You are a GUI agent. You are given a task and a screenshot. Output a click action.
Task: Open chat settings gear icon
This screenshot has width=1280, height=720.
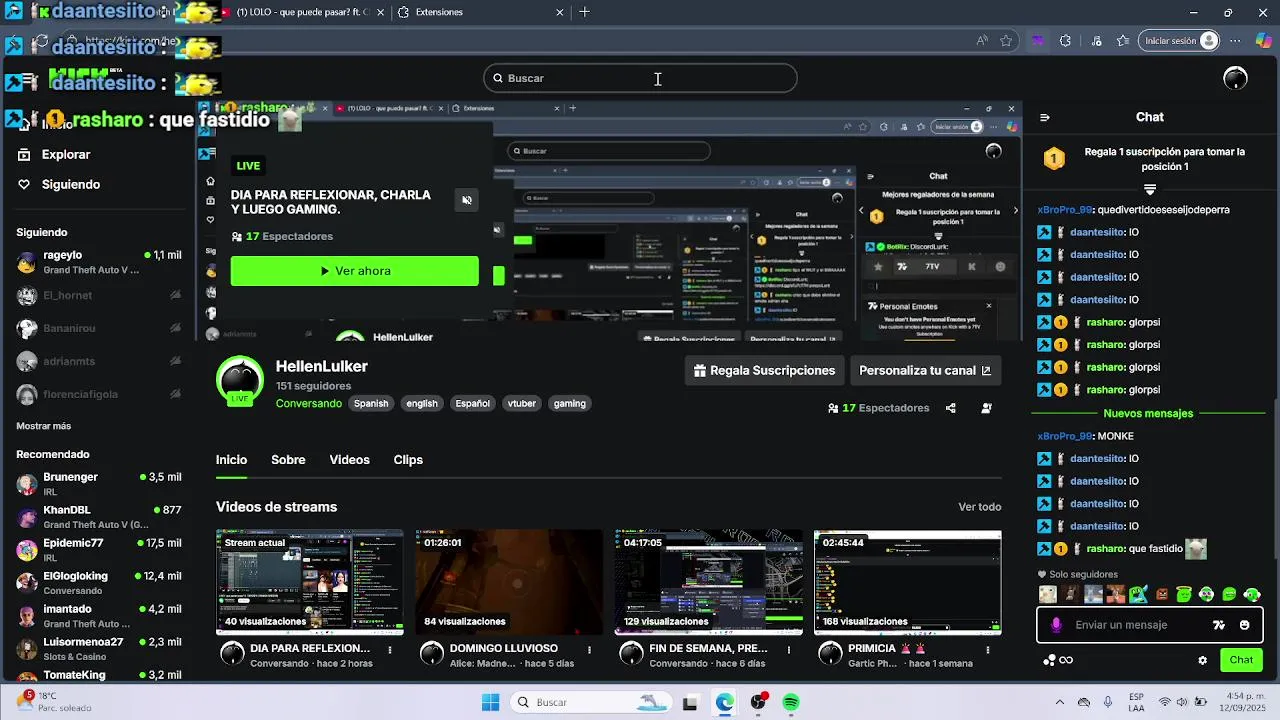1203,660
